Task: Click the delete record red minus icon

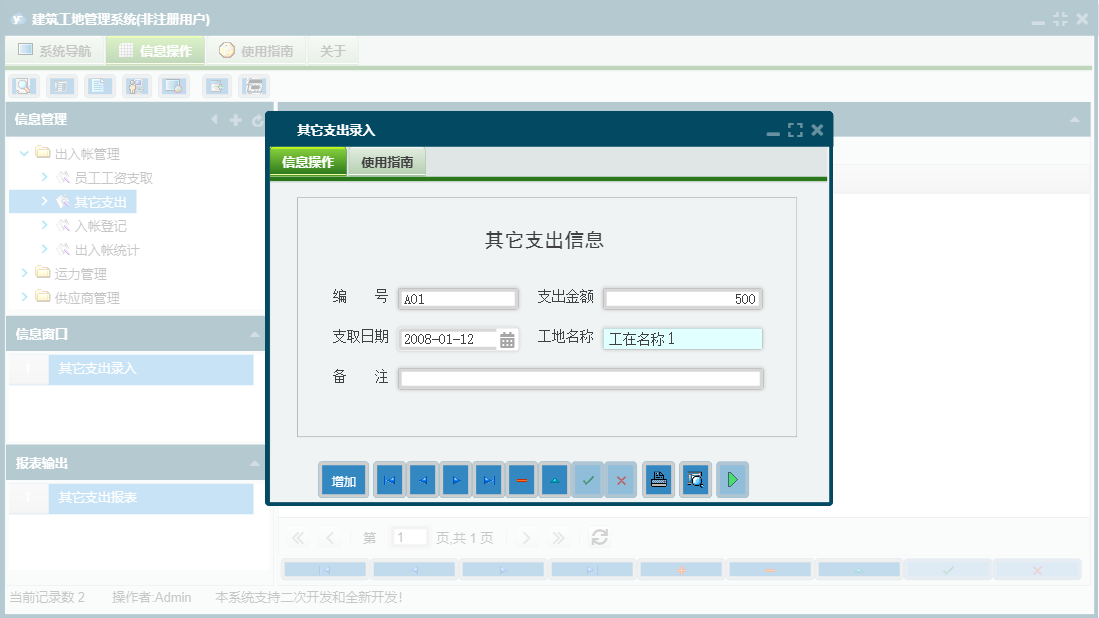Action: click(x=521, y=479)
